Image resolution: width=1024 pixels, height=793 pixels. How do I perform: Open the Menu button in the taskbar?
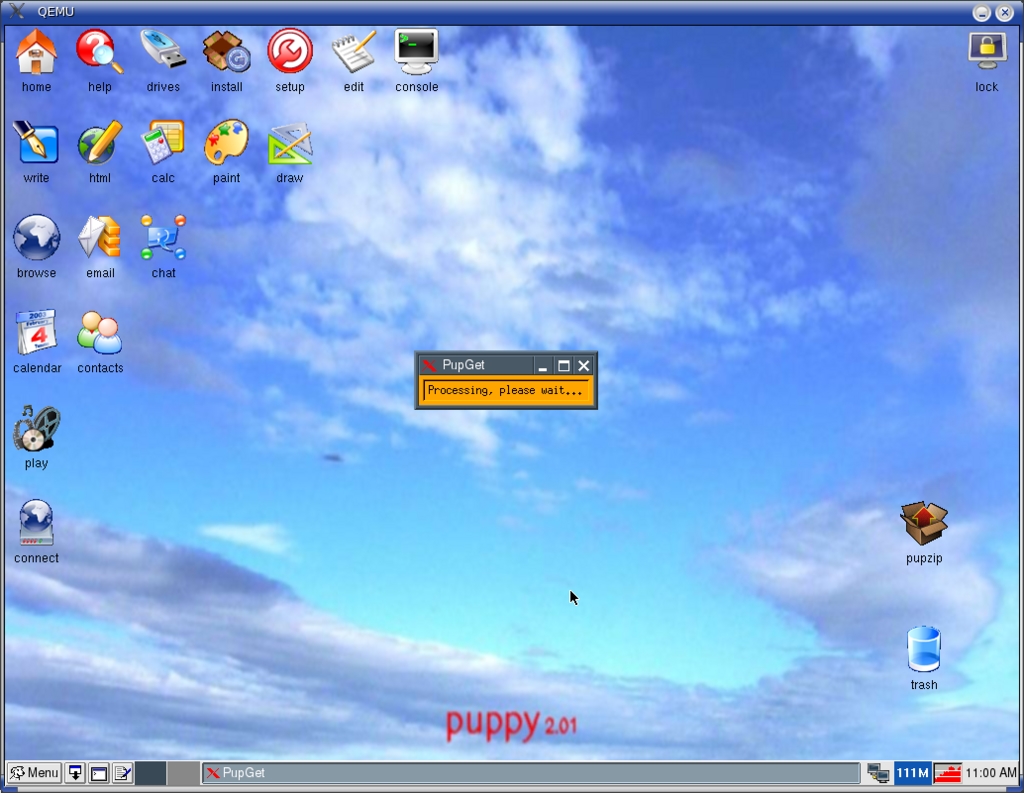pyautogui.click(x=35, y=773)
